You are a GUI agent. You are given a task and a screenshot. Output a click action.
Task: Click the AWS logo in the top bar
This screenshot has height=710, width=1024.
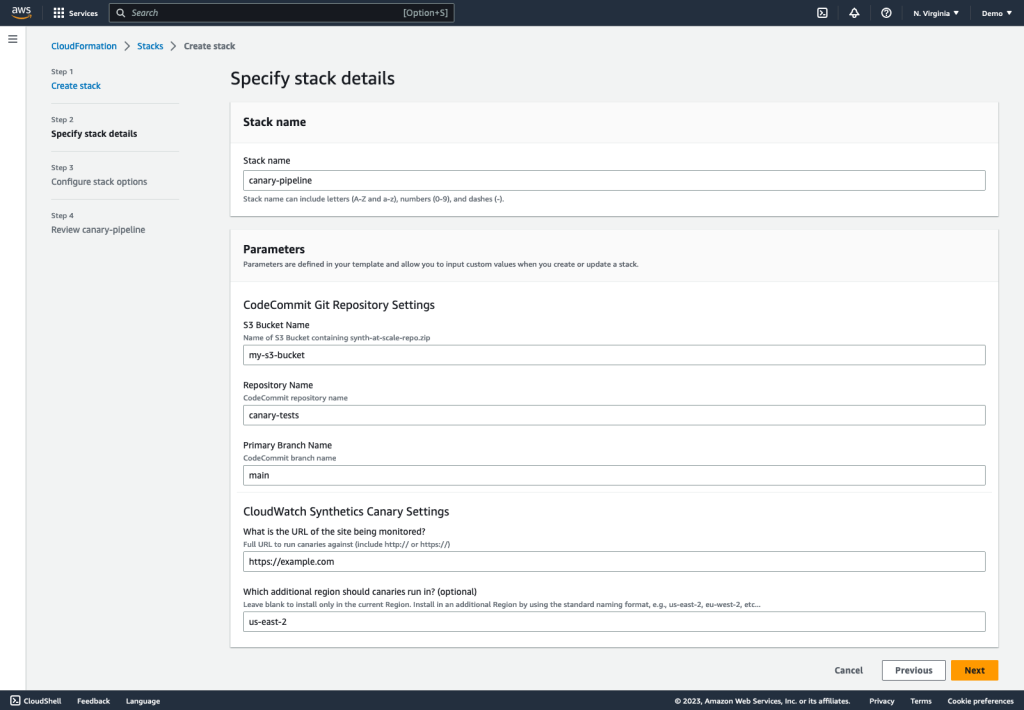tap(21, 13)
